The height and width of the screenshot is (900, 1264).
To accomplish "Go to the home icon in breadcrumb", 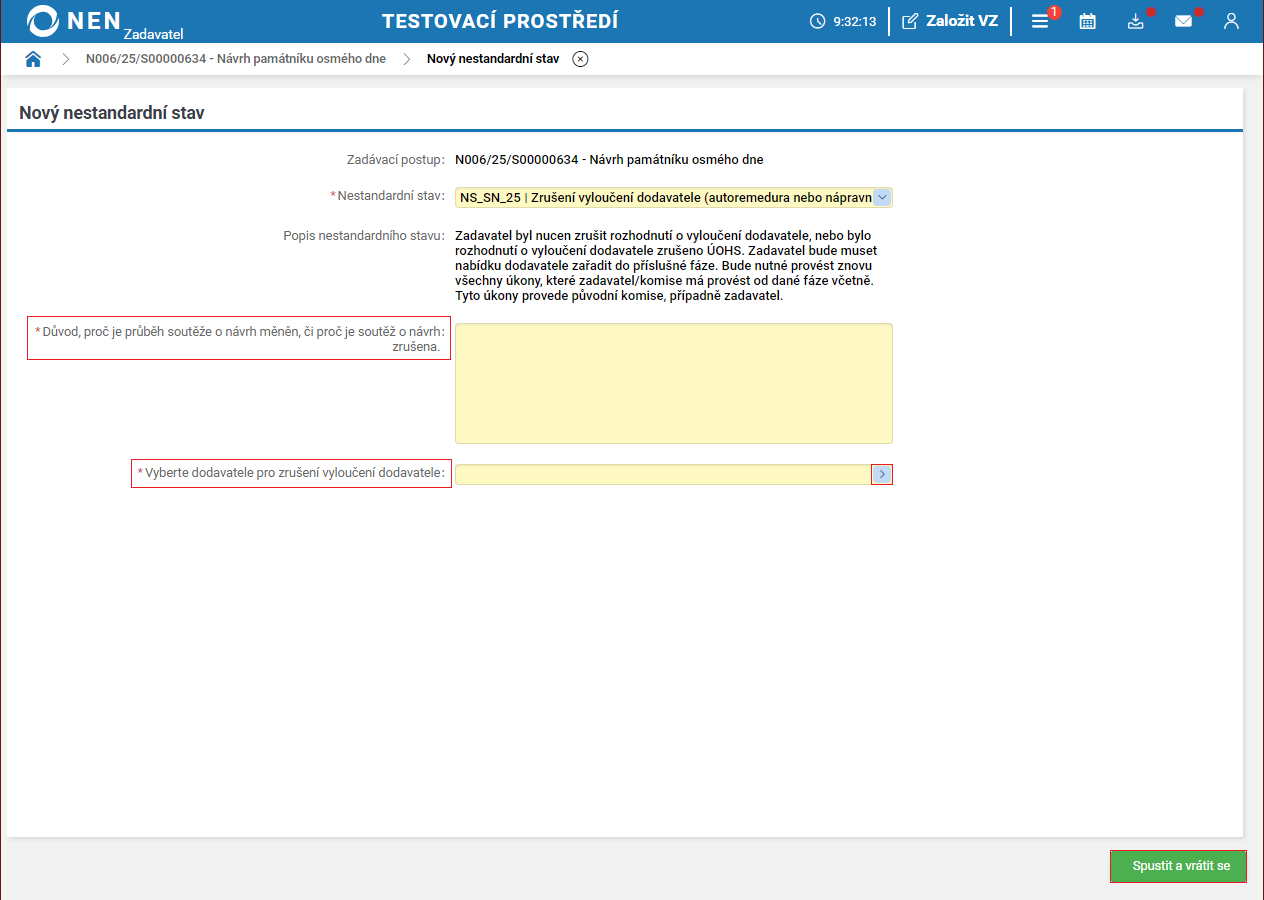I will (33, 59).
